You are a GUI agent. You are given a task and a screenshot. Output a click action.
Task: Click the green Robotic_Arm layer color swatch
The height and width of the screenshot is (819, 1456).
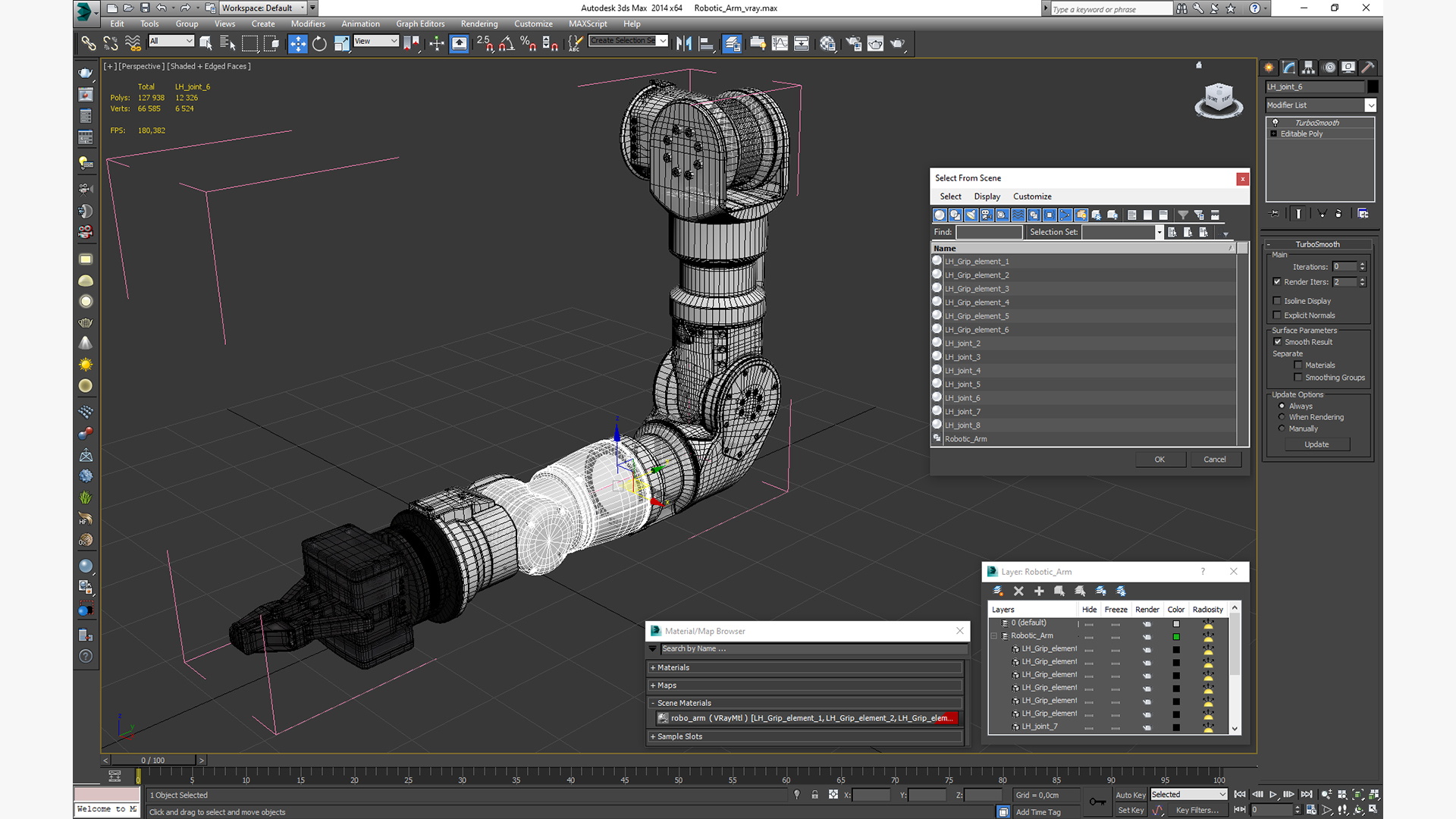pos(1176,637)
